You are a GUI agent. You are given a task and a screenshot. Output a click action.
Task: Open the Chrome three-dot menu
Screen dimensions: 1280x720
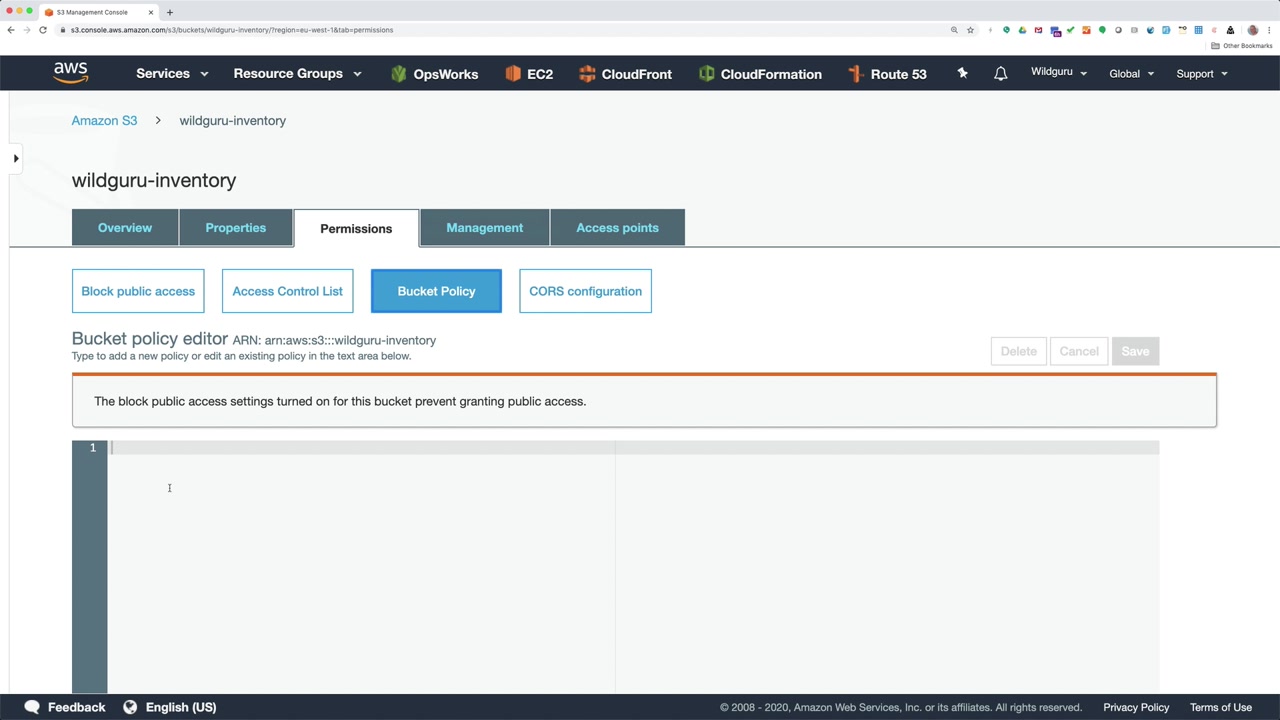[x=1270, y=30]
